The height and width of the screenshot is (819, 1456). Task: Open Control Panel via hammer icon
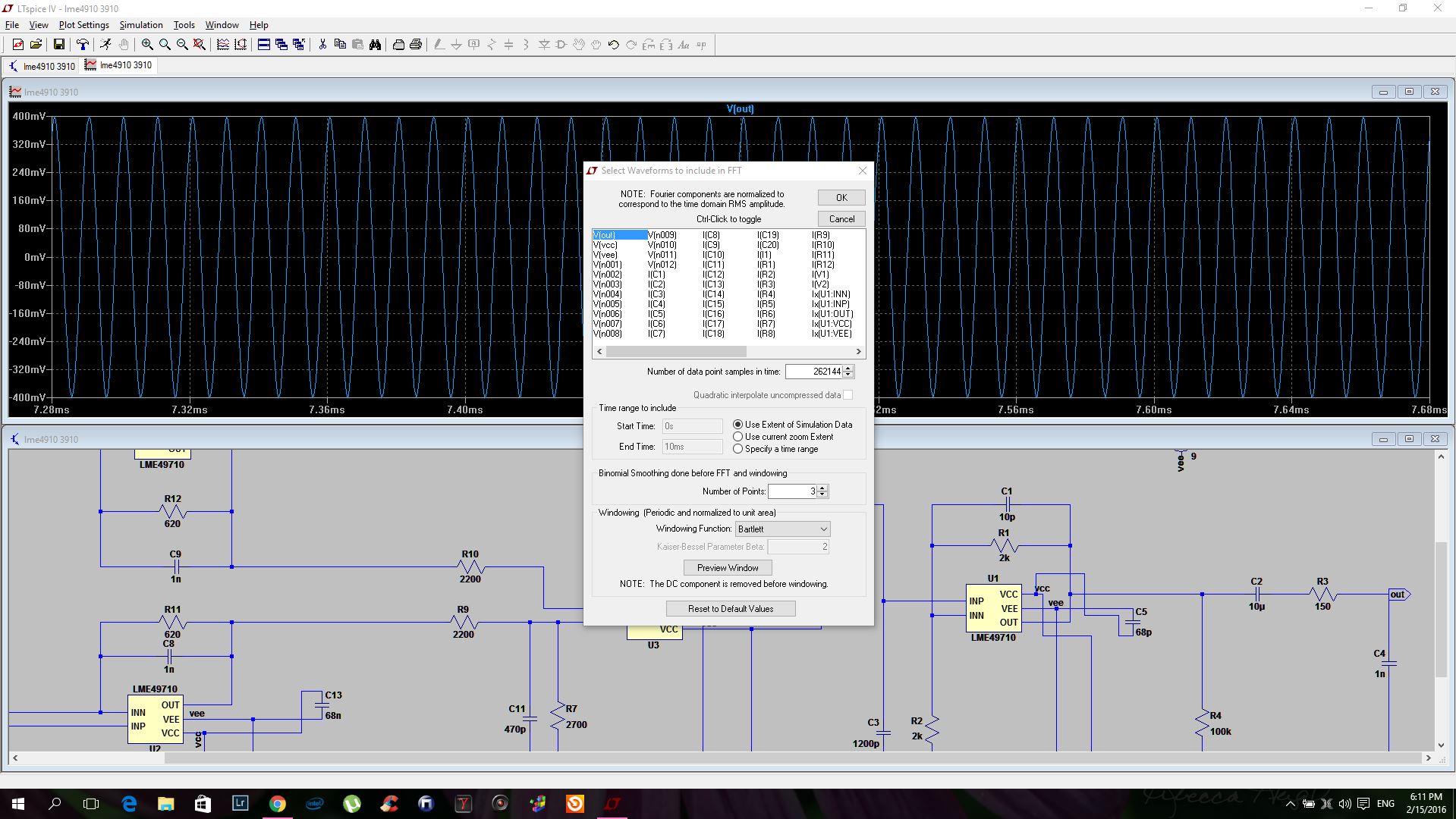[x=83, y=45]
